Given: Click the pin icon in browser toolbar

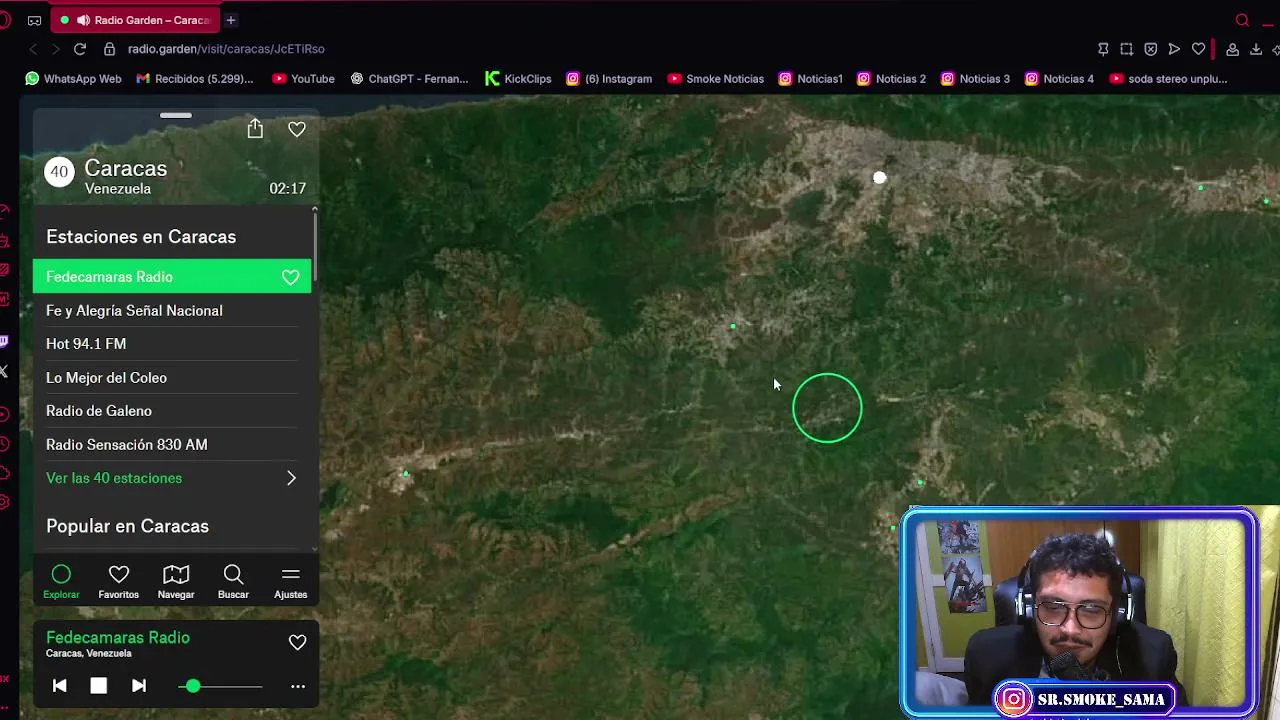Looking at the screenshot, I should pyautogui.click(x=1103, y=49).
